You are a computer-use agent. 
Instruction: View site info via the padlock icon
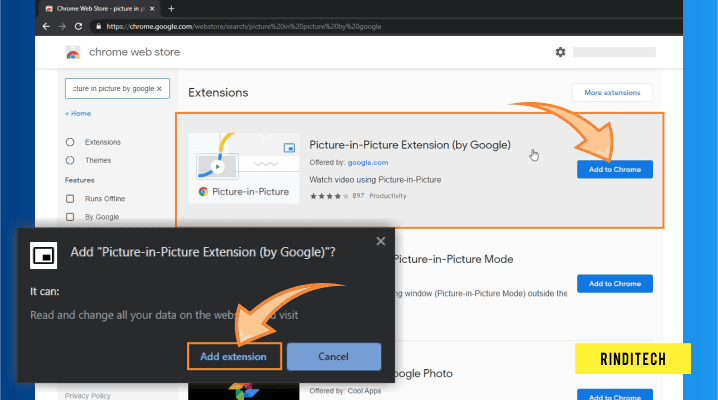click(x=98, y=27)
